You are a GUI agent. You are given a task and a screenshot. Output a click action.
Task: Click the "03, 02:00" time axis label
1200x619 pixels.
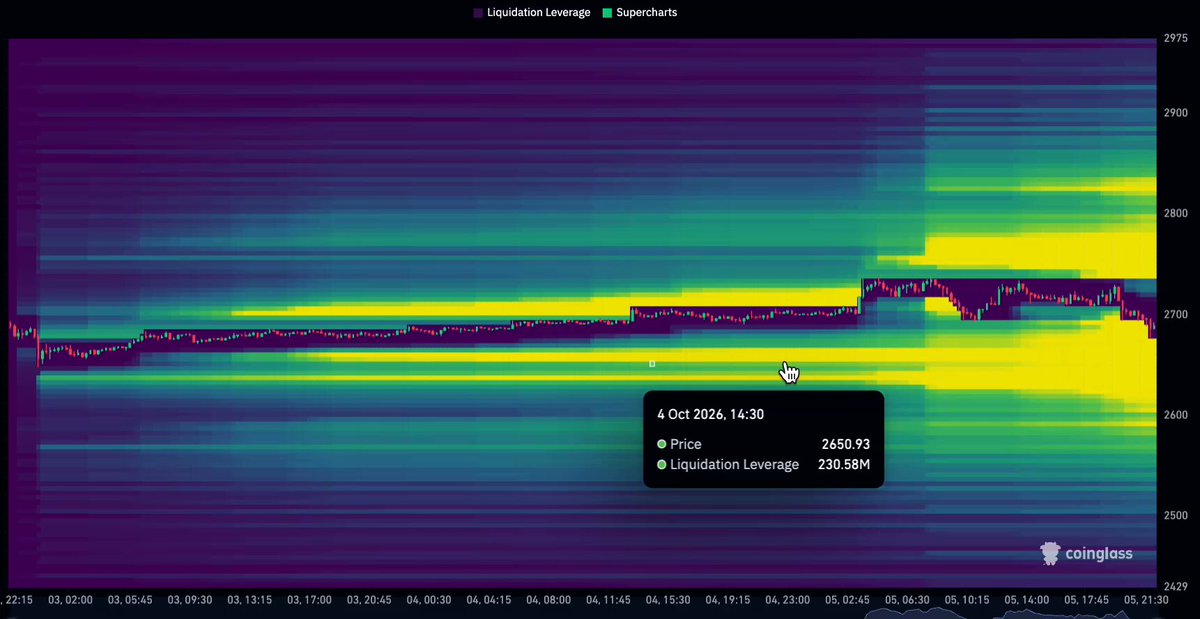pos(71,600)
